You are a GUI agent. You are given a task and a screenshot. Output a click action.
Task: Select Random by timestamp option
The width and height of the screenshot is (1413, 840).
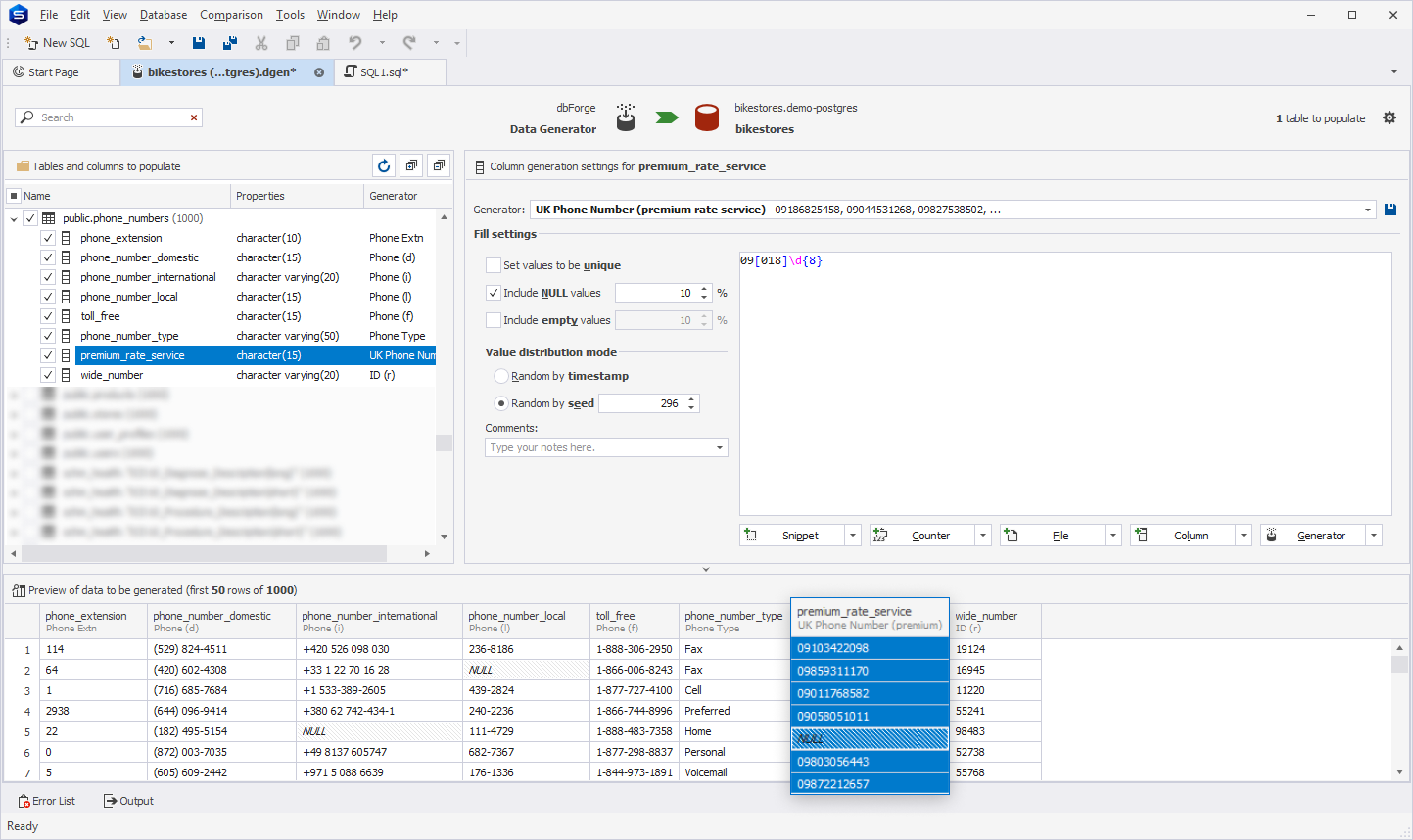click(x=501, y=376)
